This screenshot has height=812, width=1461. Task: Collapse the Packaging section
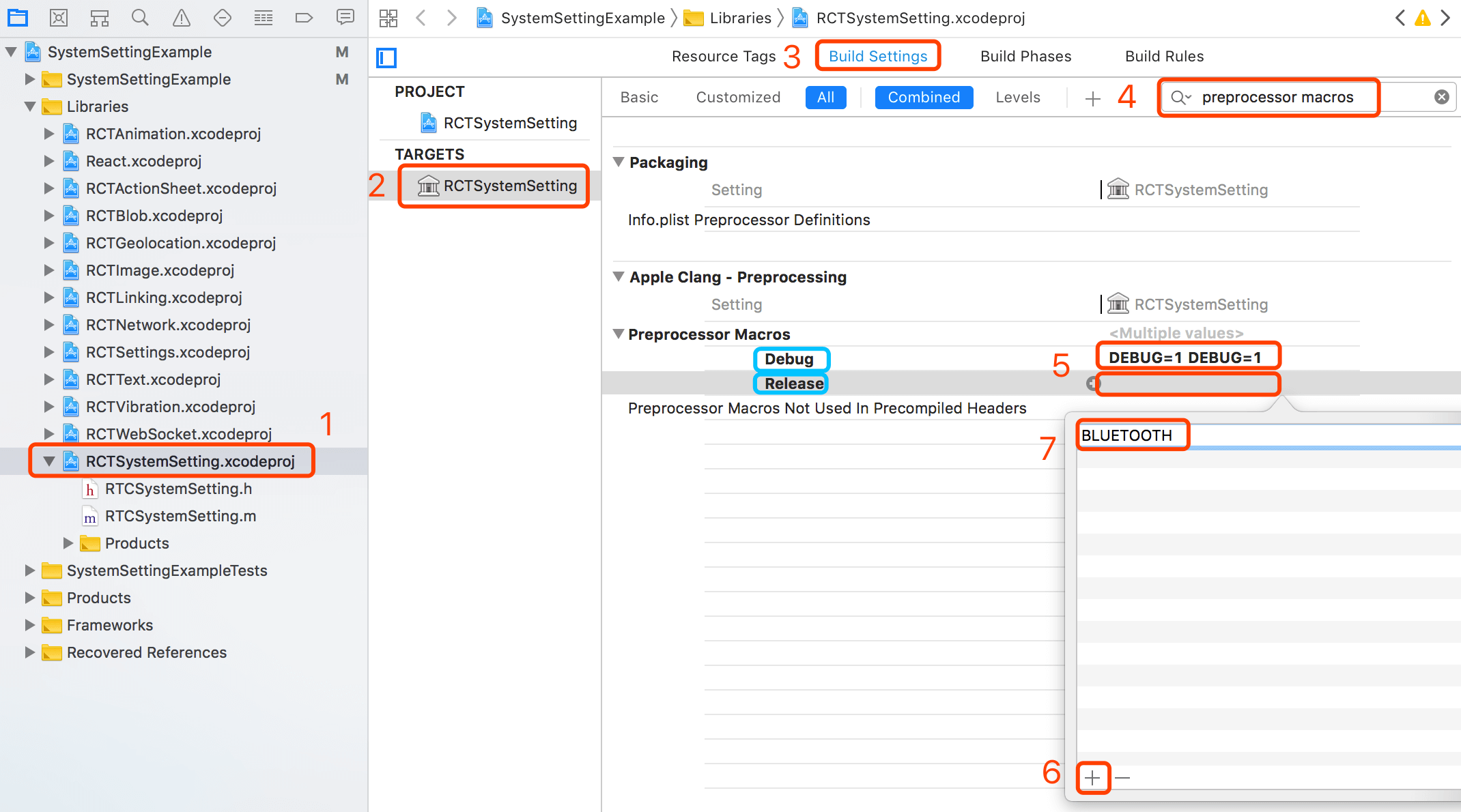(619, 162)
